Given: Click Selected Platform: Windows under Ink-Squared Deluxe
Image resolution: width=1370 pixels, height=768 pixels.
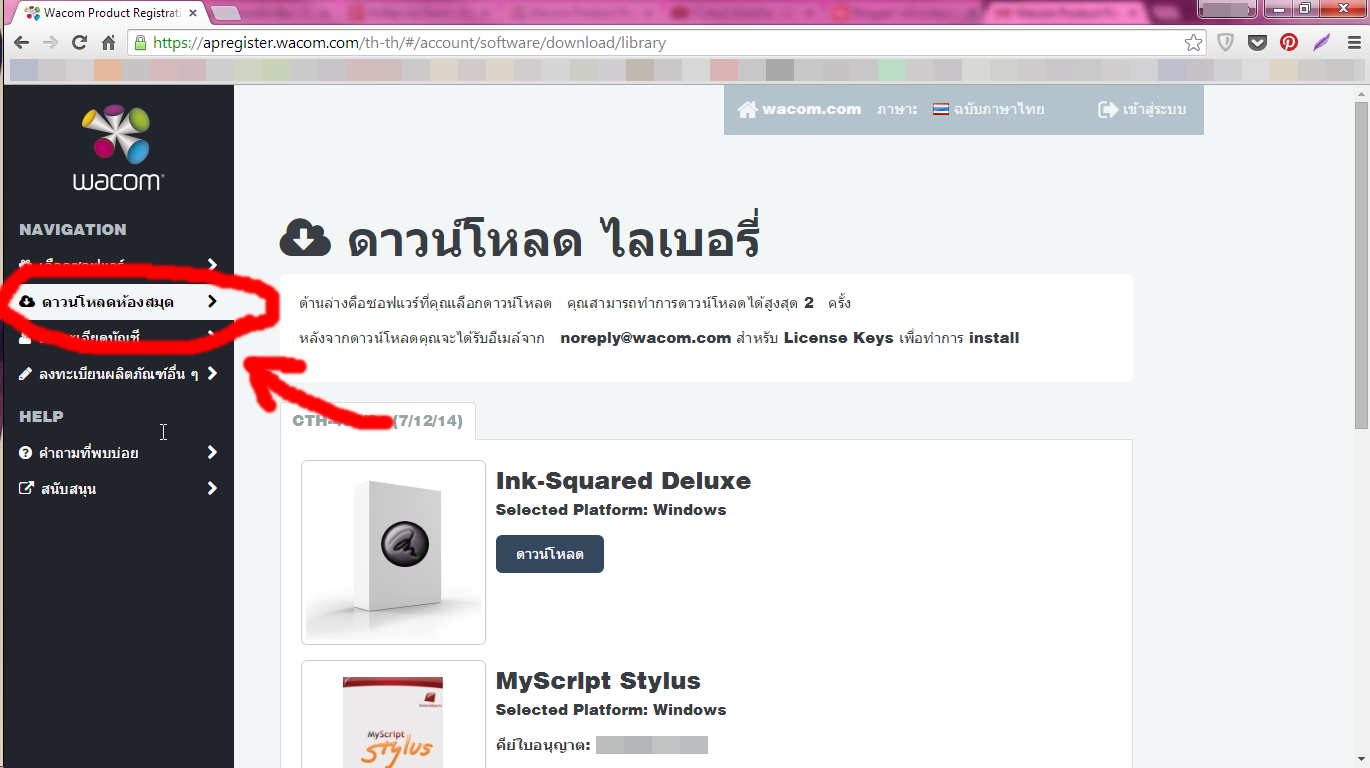Looking at the screenshot, I should click(611, 510).
